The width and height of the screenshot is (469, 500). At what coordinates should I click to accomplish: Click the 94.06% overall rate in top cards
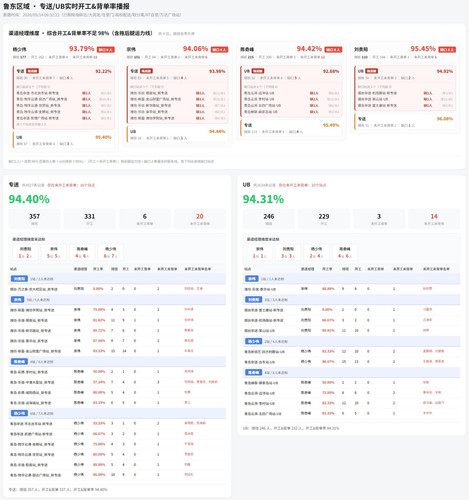(195, 49)
